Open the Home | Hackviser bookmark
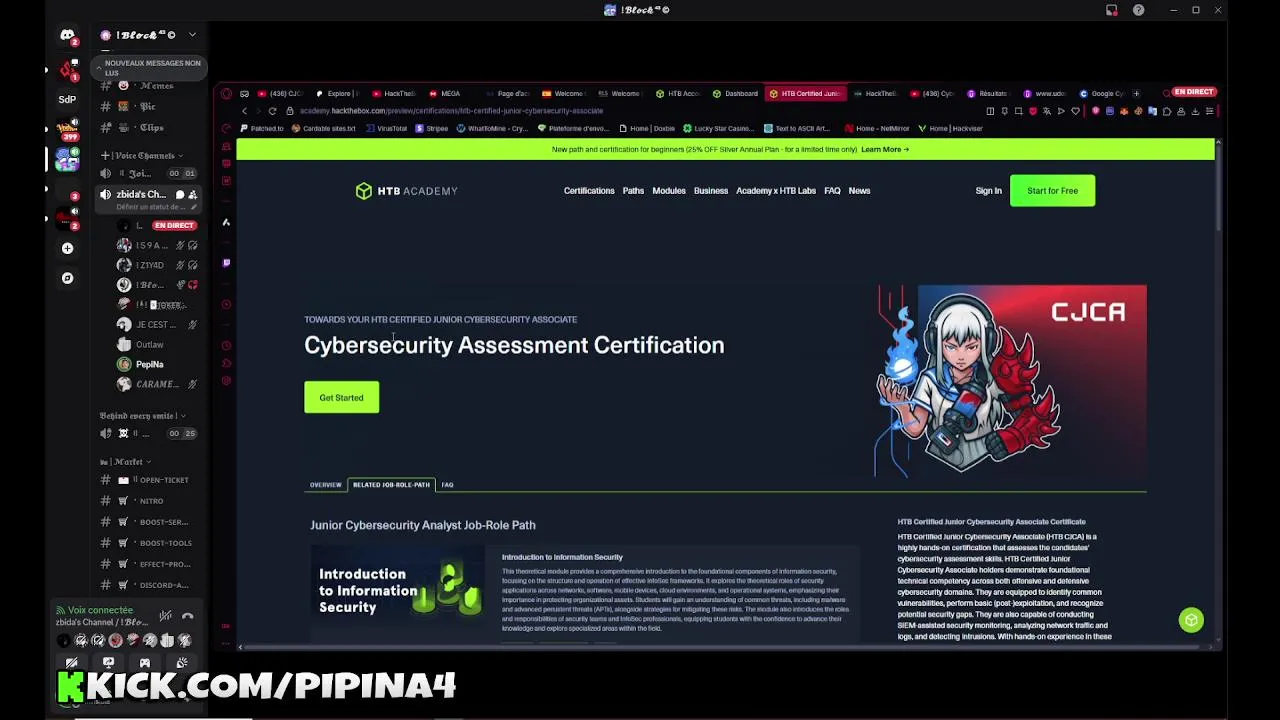Screen dimensions: 1280x720 click(950, 128)
